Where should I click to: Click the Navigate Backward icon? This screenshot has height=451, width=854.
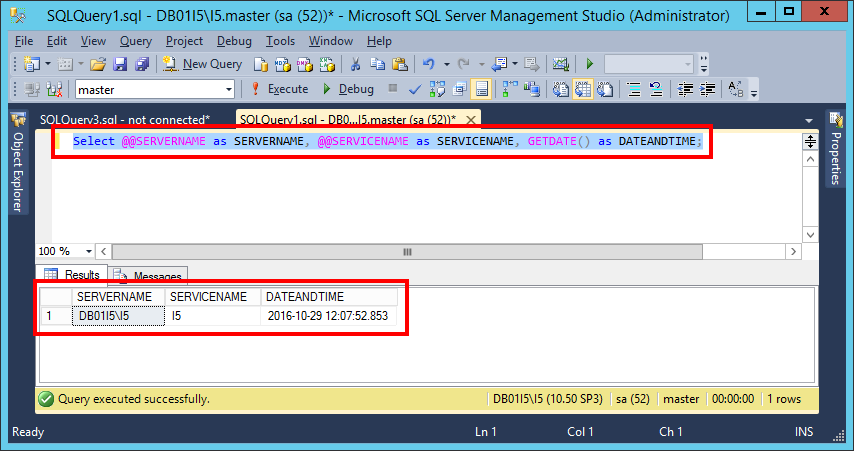click(499, 64)
